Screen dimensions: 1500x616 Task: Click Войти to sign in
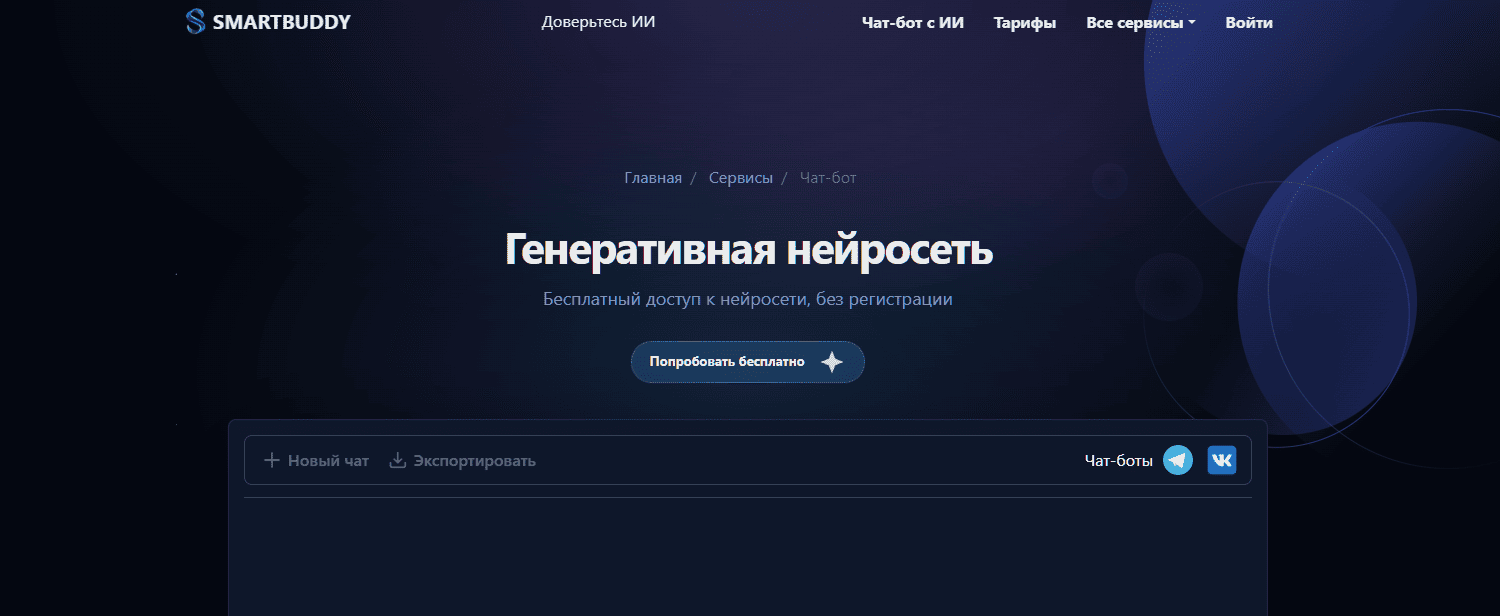1249,23
